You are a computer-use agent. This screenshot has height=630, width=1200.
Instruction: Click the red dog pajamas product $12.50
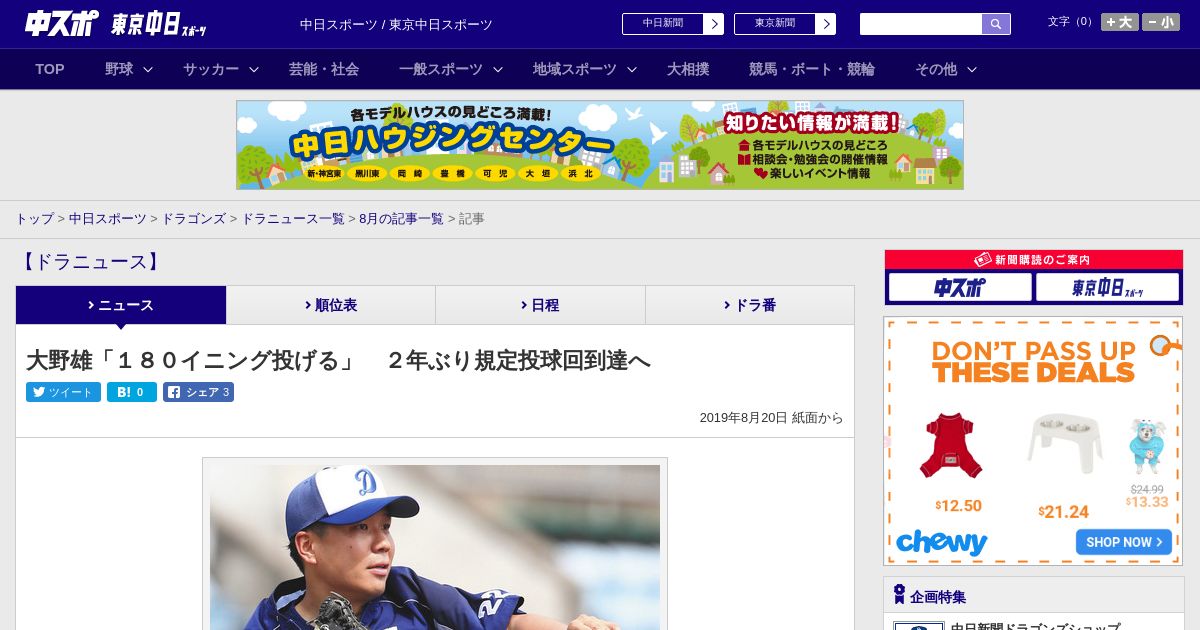click(x=952, y=445)
